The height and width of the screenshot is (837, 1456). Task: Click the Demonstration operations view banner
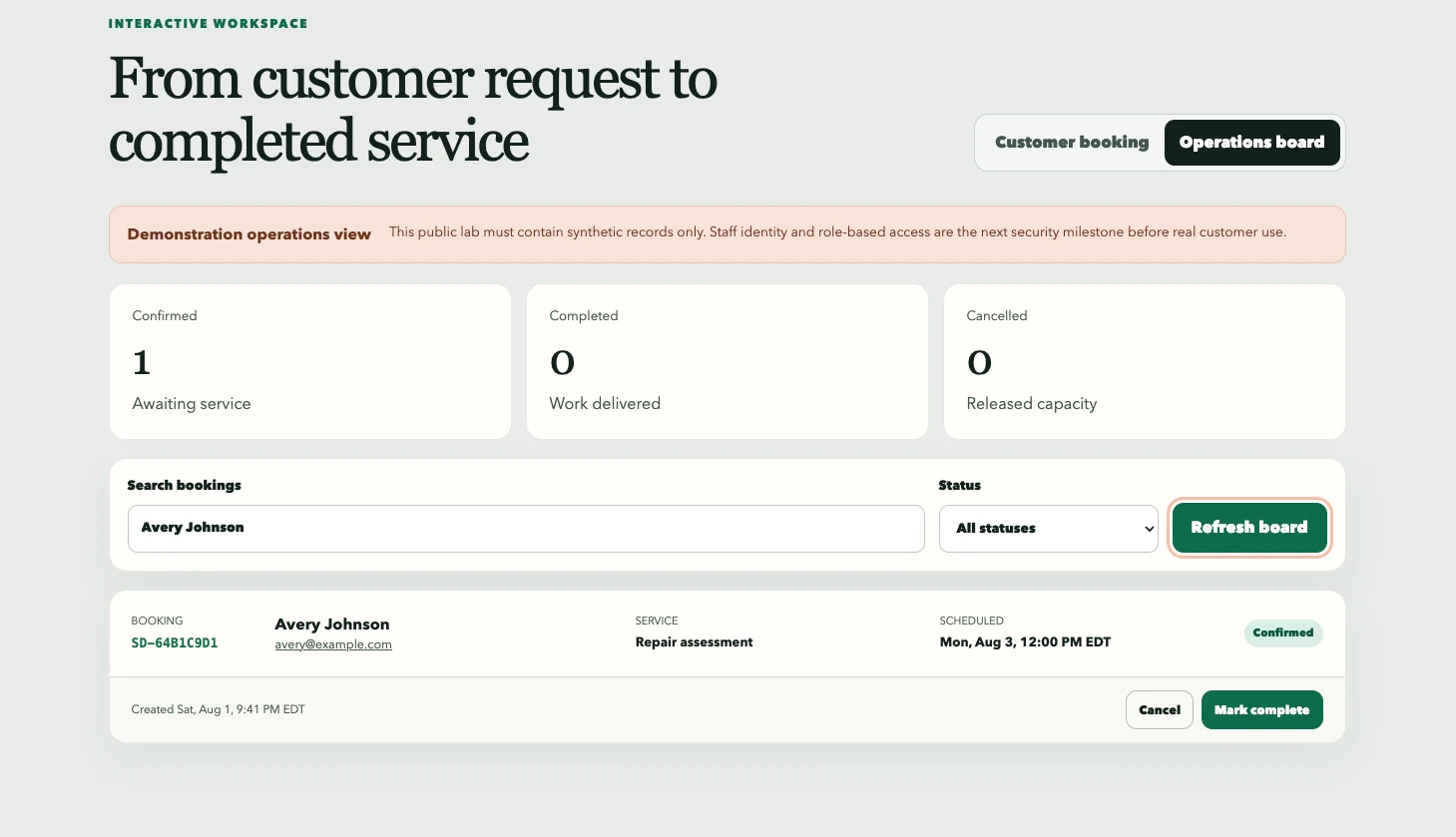(x=728, y=234)
